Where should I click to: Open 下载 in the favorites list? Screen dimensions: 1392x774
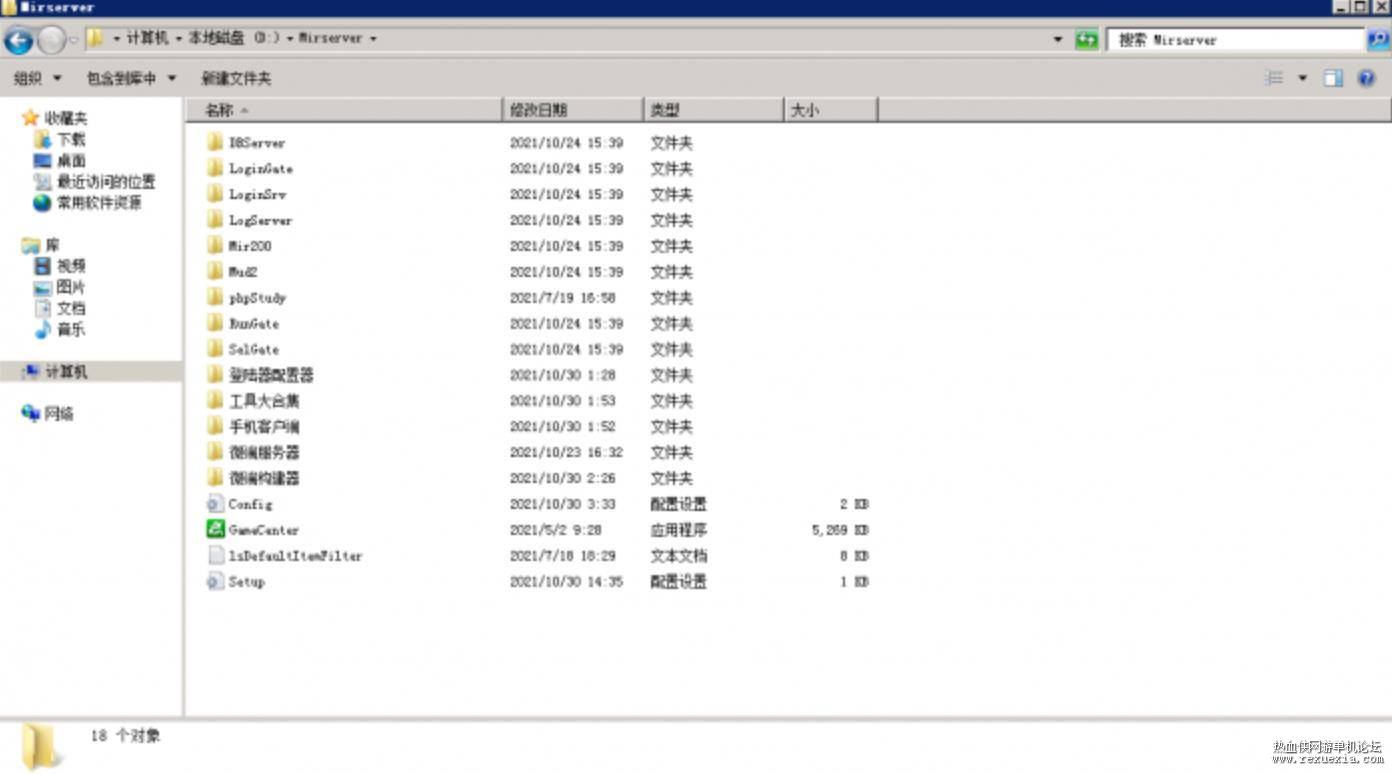[70, 139]
